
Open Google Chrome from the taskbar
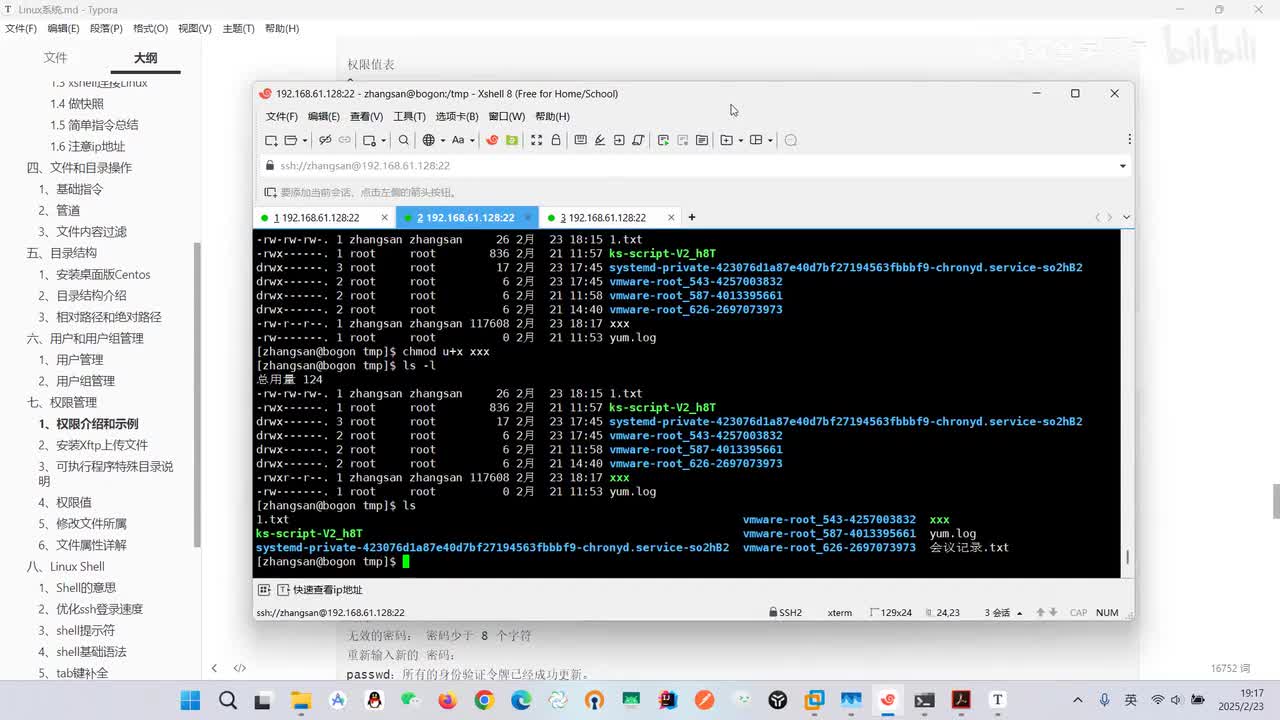(x=484, y=700)
